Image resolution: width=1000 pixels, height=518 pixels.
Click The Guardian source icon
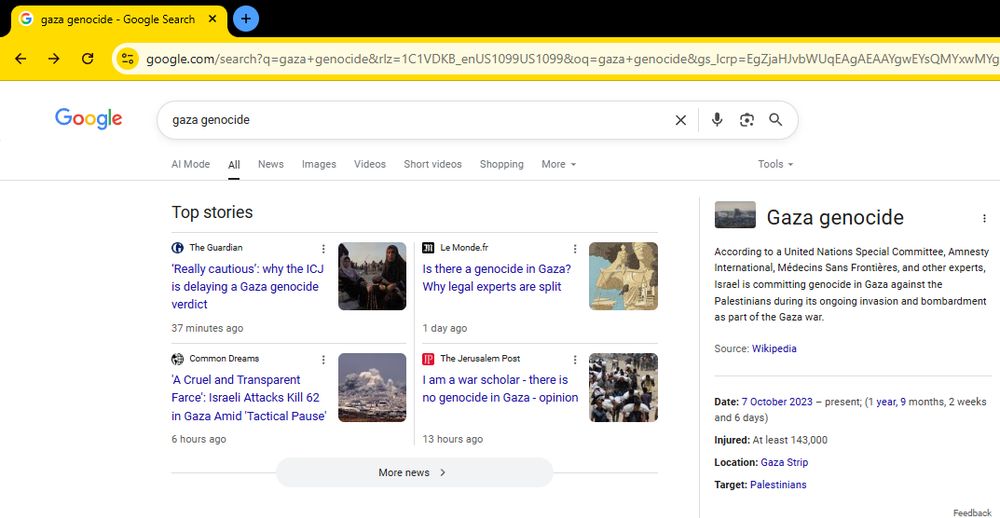point(177,248)
